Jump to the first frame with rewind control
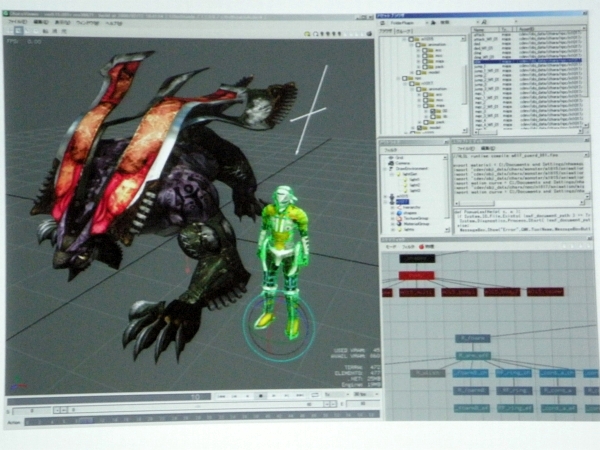This screenshot has height=450, width=600. pos(221,396)
